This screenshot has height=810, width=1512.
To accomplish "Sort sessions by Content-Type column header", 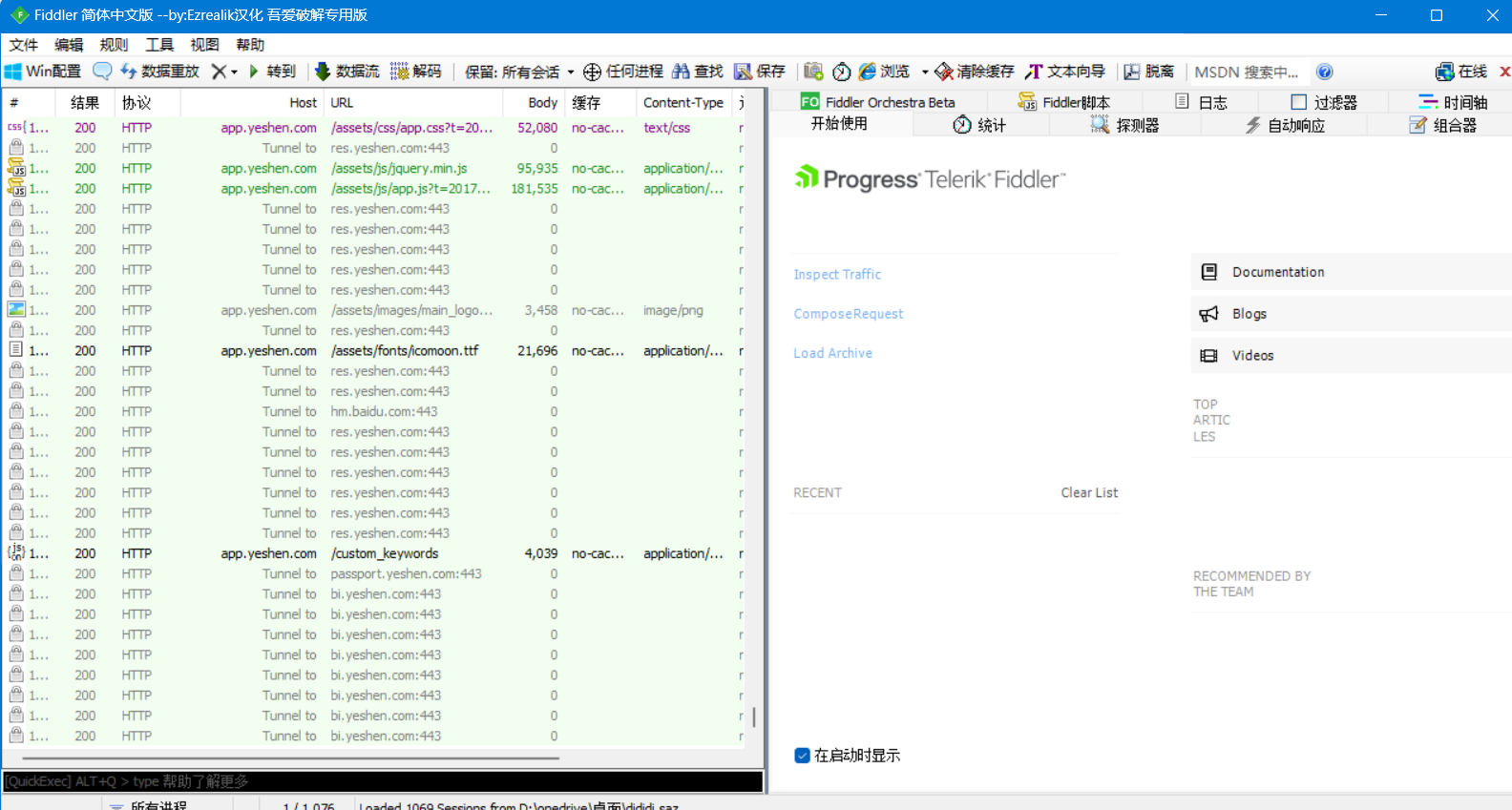I will coord(683,102).
